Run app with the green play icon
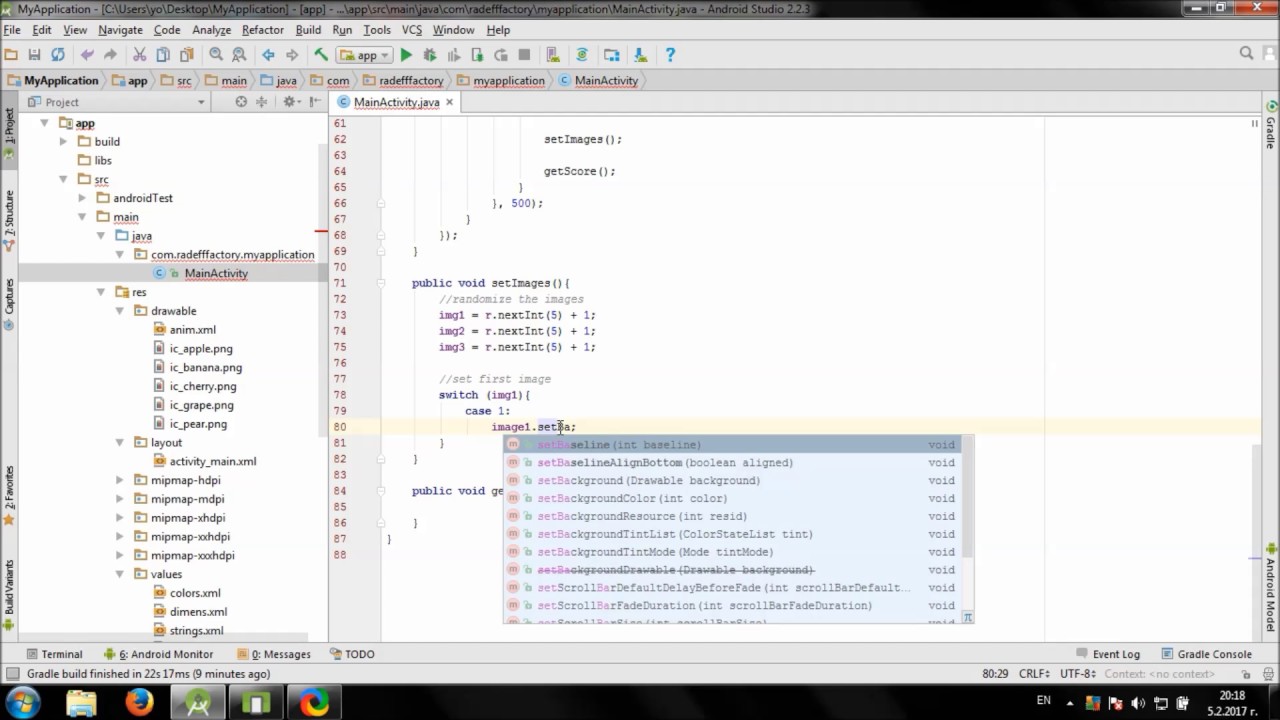The image size is (1280, 720). point(406,55)
